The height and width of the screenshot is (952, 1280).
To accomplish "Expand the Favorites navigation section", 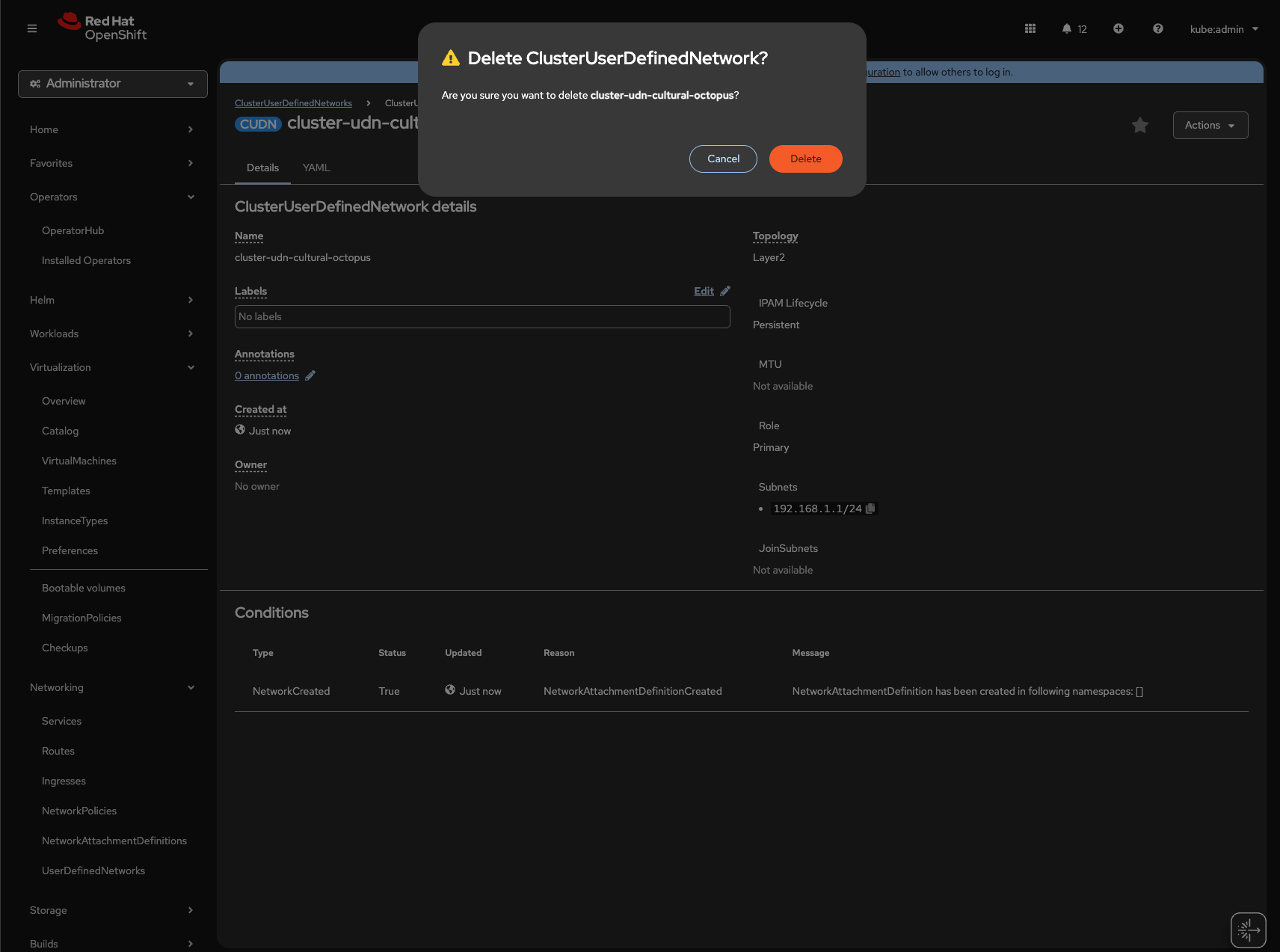I will coord(112,163).
